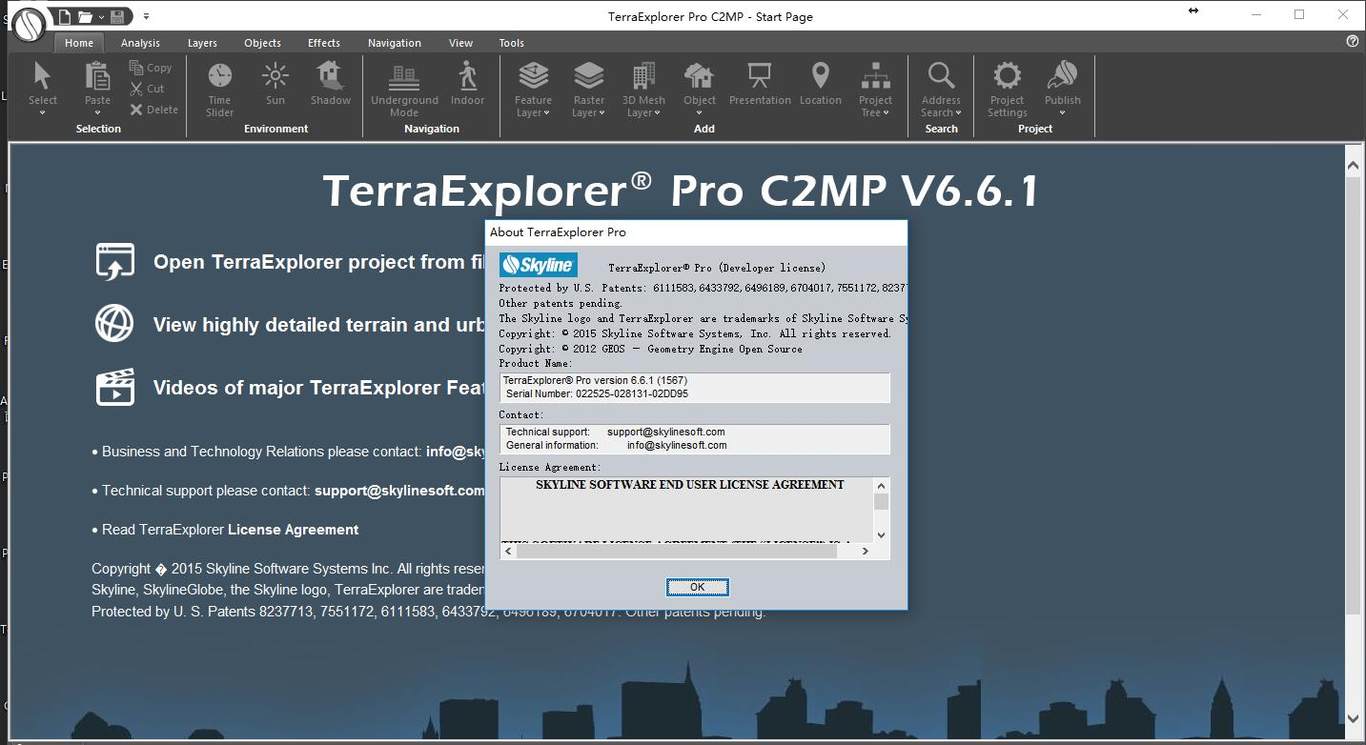Open ribbon help question mark
This screenshot has width=1366, height=745.
(x=1353, y=41)
